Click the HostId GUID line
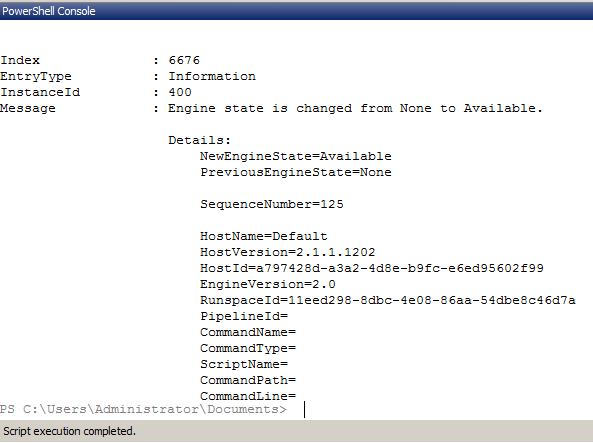The image size is (593, 443). [372, 268]
